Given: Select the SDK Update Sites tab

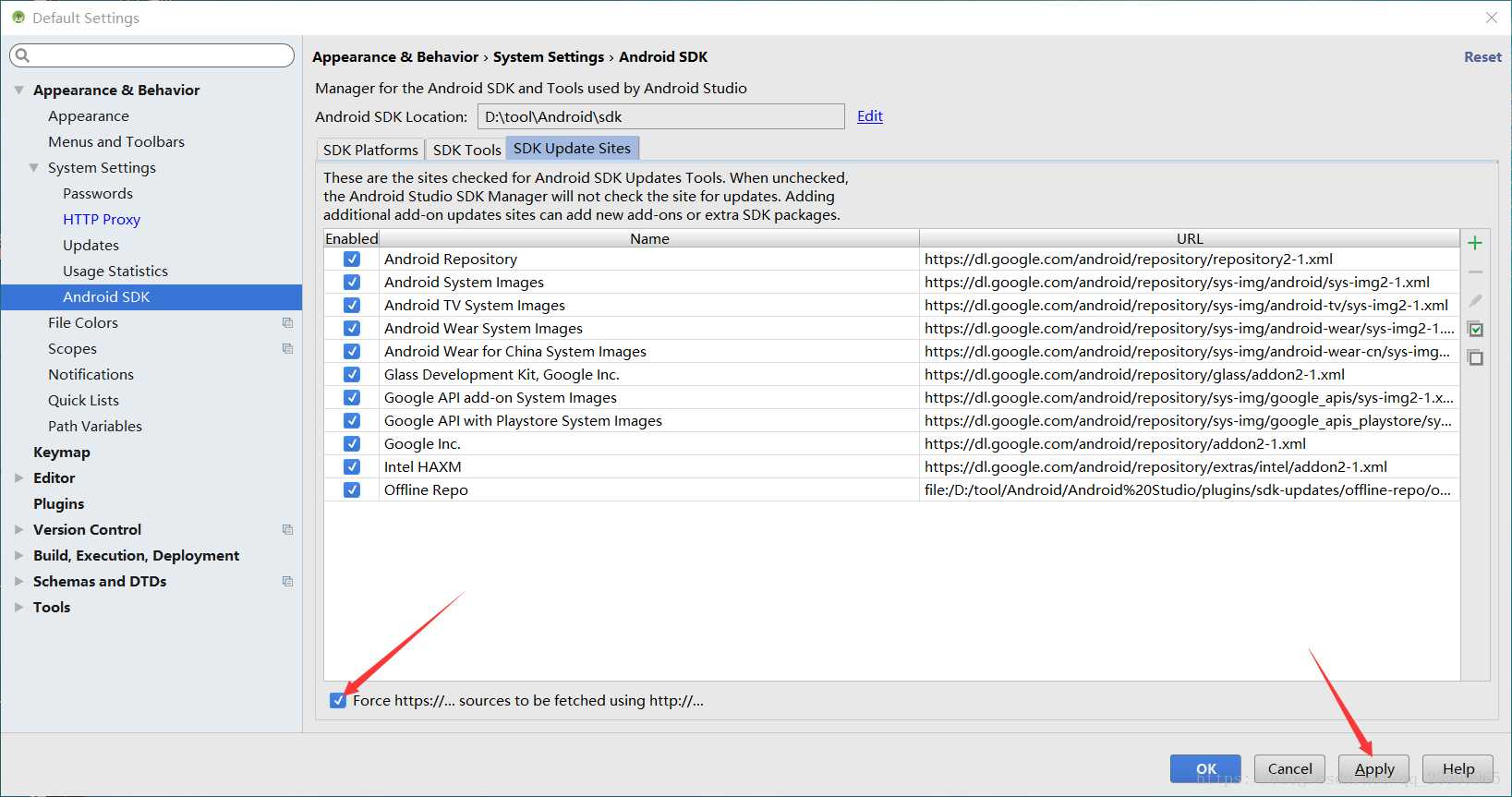Looking at the screenshot, I should [572, 148].
